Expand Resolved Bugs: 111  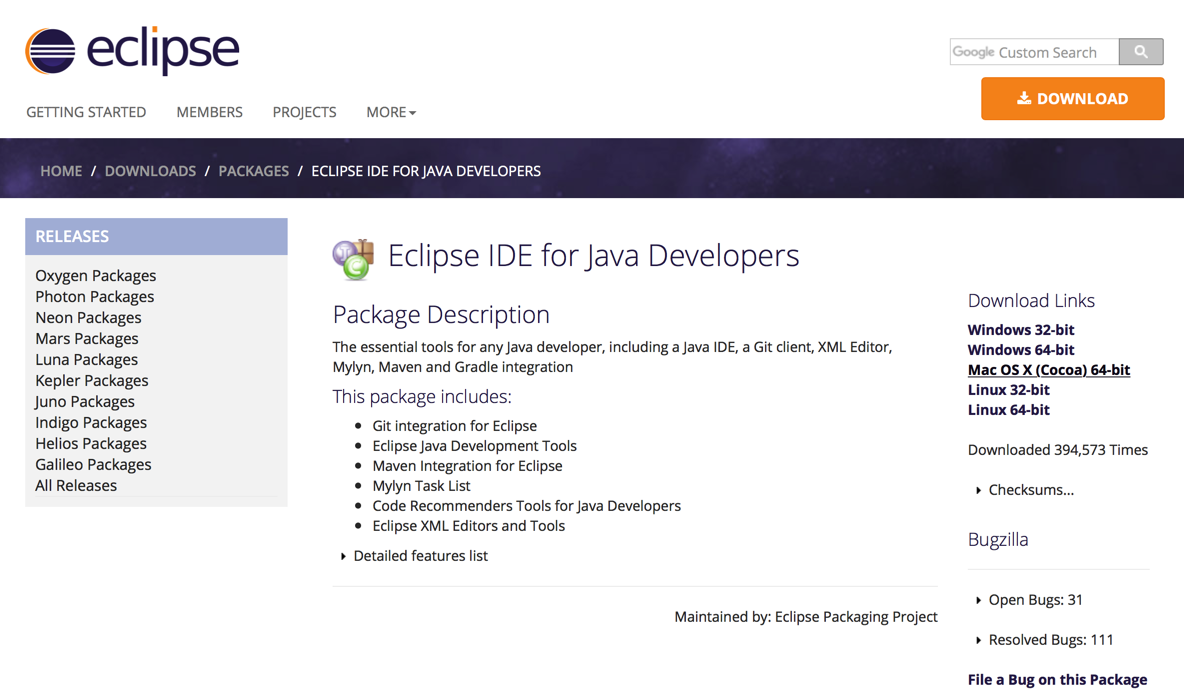(x=1050, y=640)
